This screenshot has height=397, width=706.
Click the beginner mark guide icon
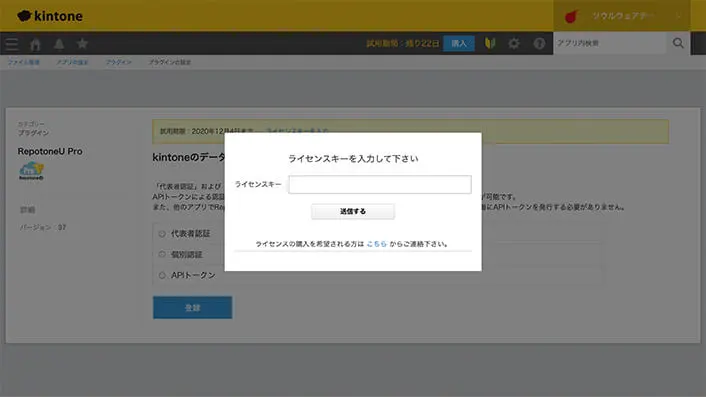[490, 43]
